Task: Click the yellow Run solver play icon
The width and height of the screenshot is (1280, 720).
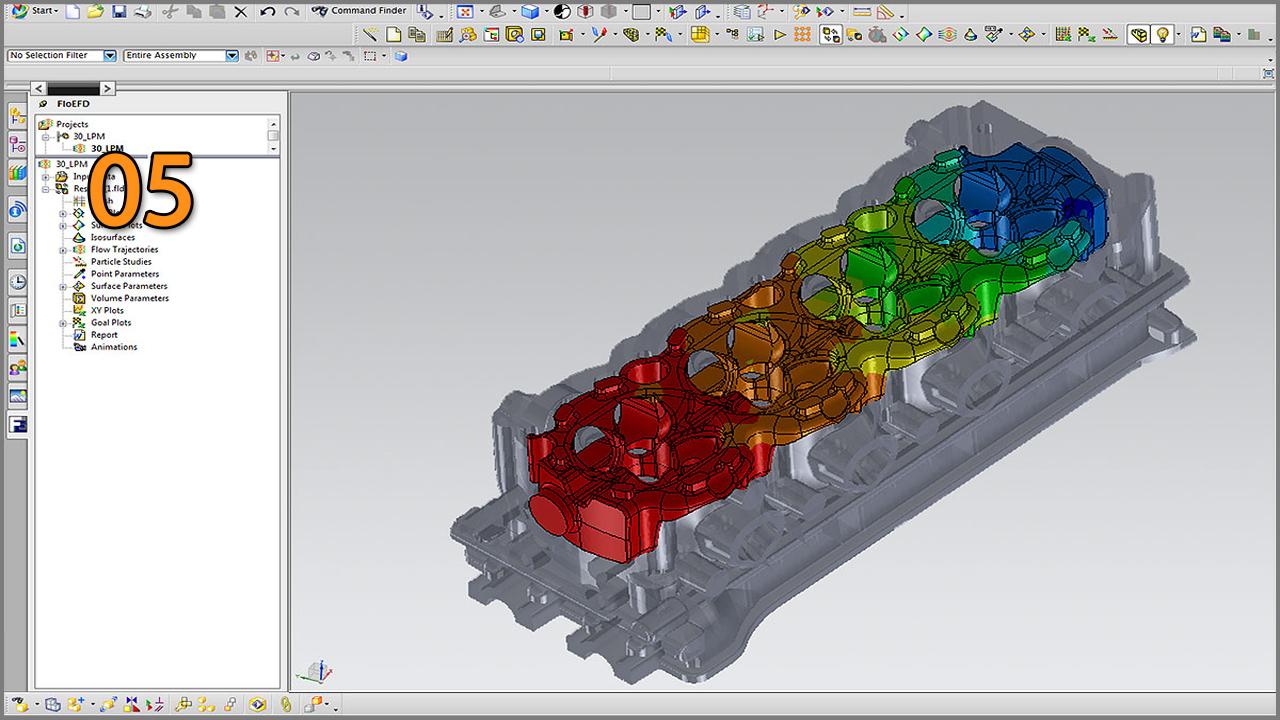Action: pos(780,35)
